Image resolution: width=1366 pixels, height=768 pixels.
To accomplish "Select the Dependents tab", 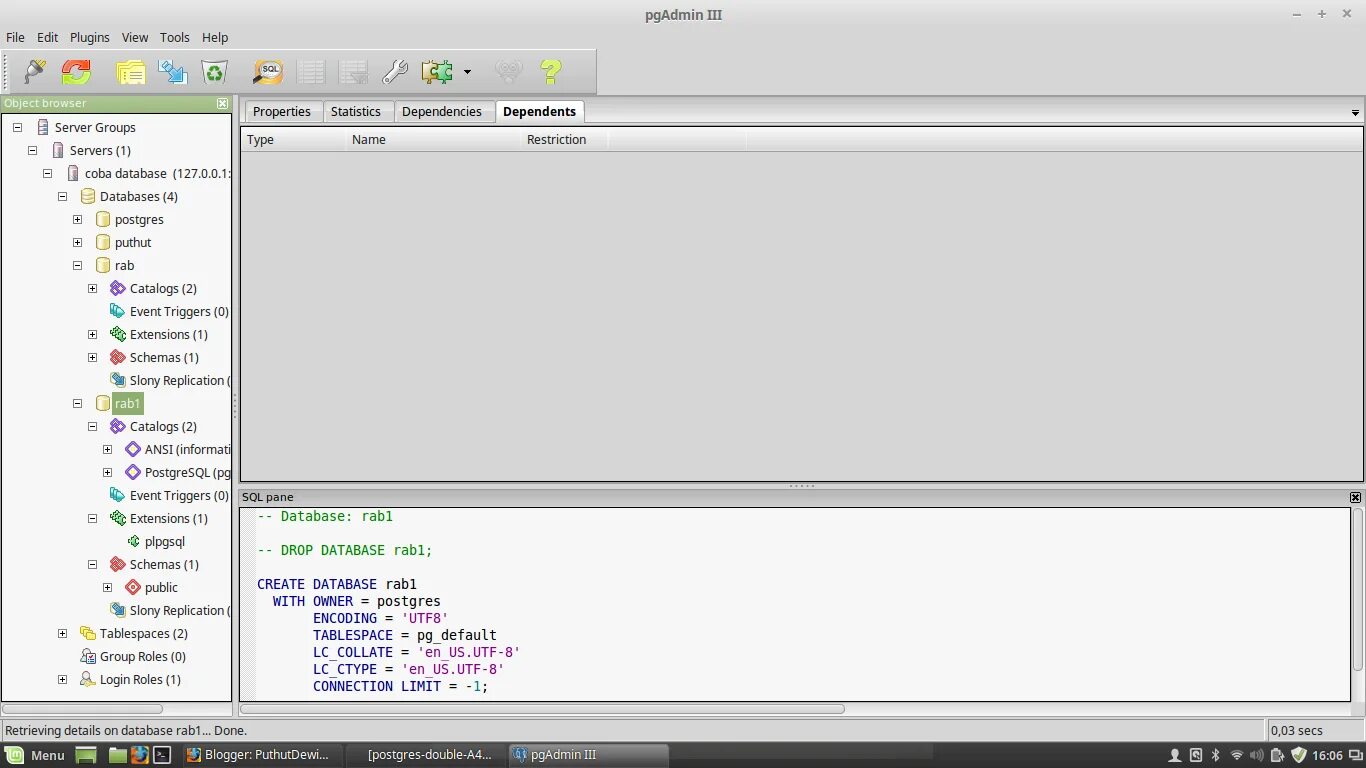I will (539, 111).
